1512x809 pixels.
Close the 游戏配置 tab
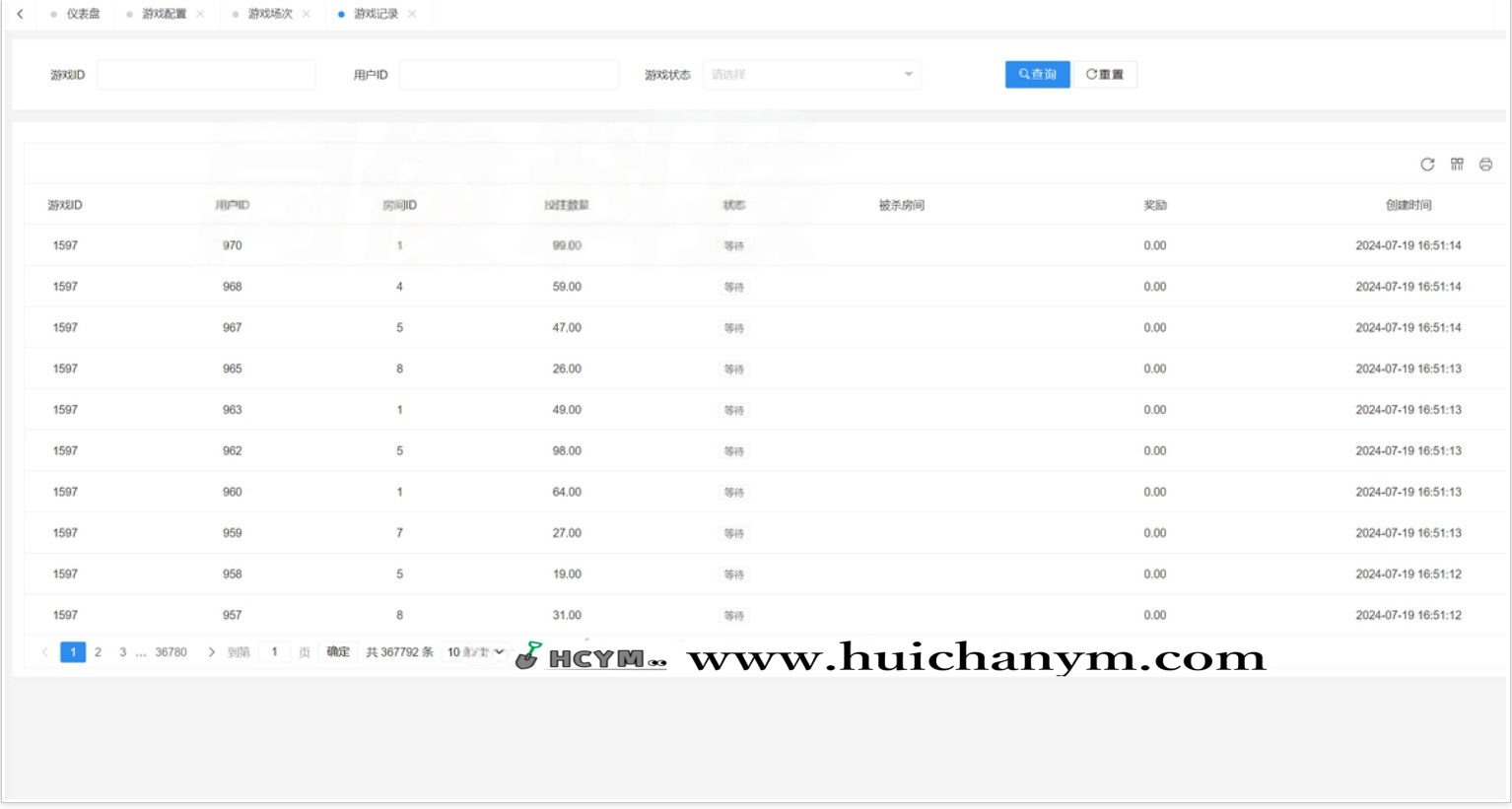[x=201, y=14]
